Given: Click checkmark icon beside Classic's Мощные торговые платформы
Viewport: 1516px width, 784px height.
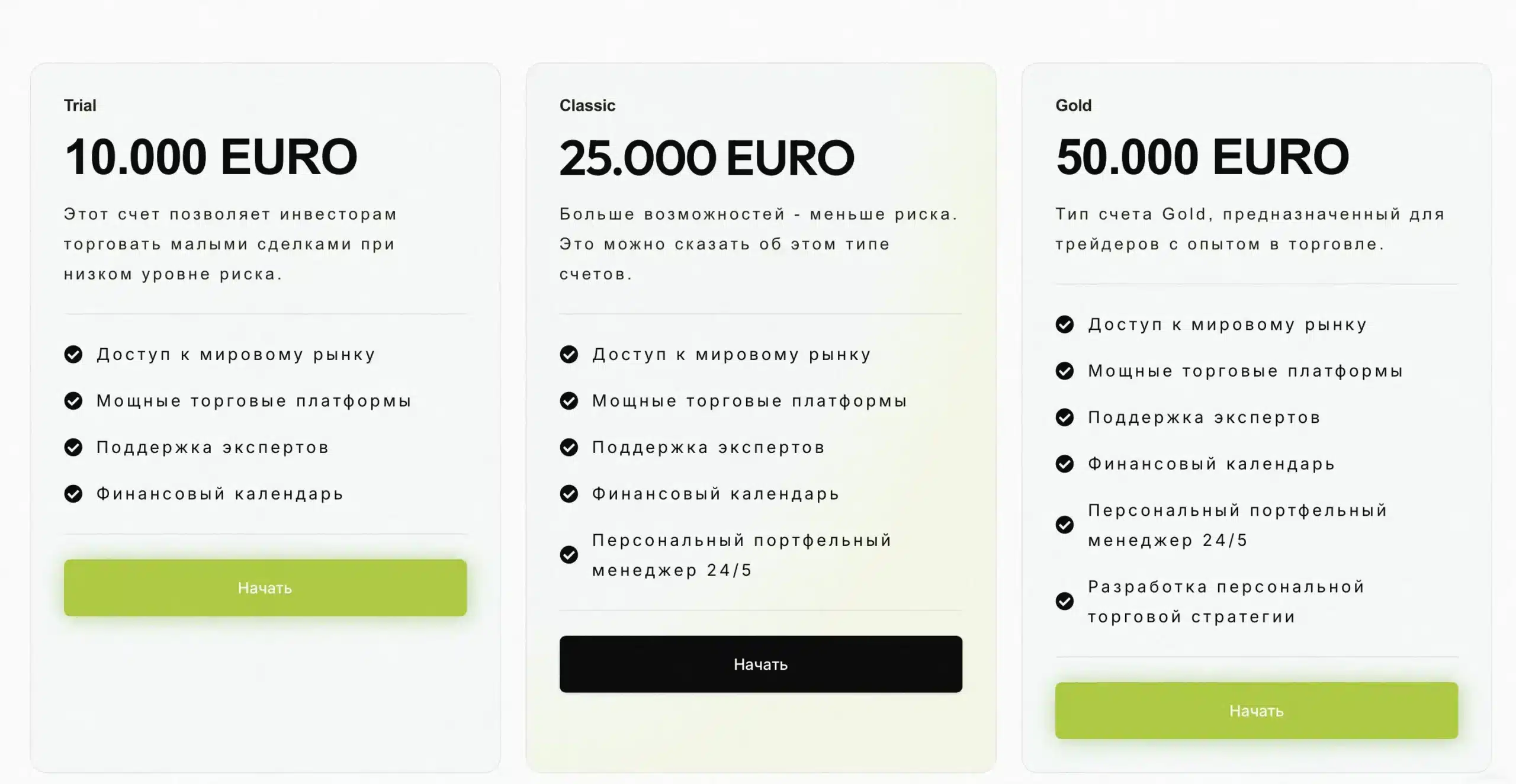Looking at the screenshot, I should coord(569,401).
